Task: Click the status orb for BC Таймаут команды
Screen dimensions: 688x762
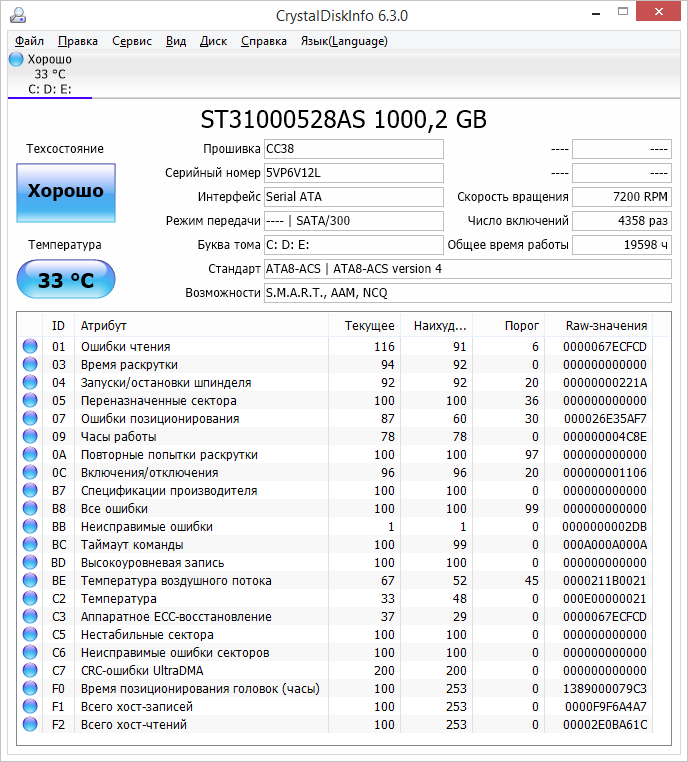Action: point(30,544)
